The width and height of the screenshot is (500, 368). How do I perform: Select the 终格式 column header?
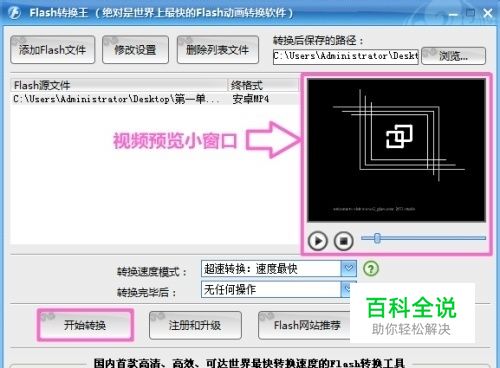coord(263,85)
